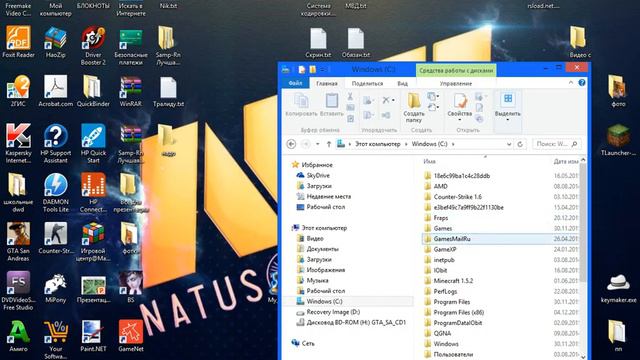This screenshot has height=360, width=640.
Task: Open the MiPony desktop icon
Action: coord(56,287)
